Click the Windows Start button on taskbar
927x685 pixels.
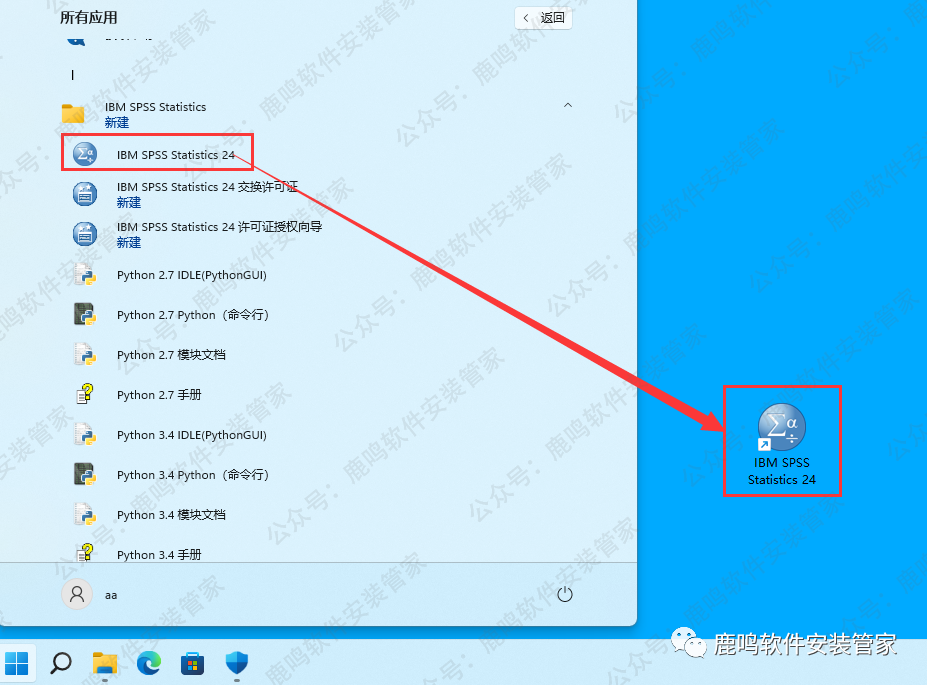pos(17,662)
